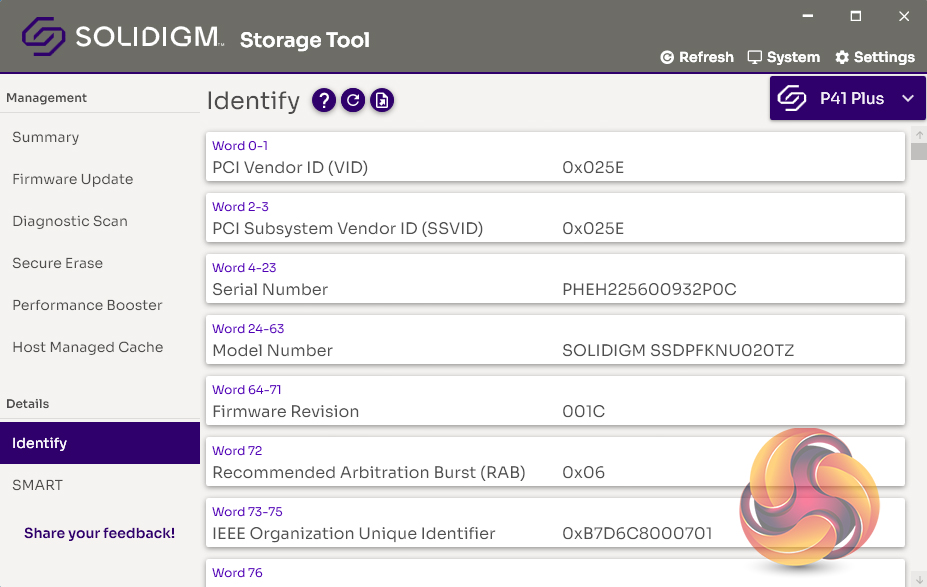The height and width of the screenshot is (587, 927).
Task: Open Host Managed Cache
Action: pos(87,347)
